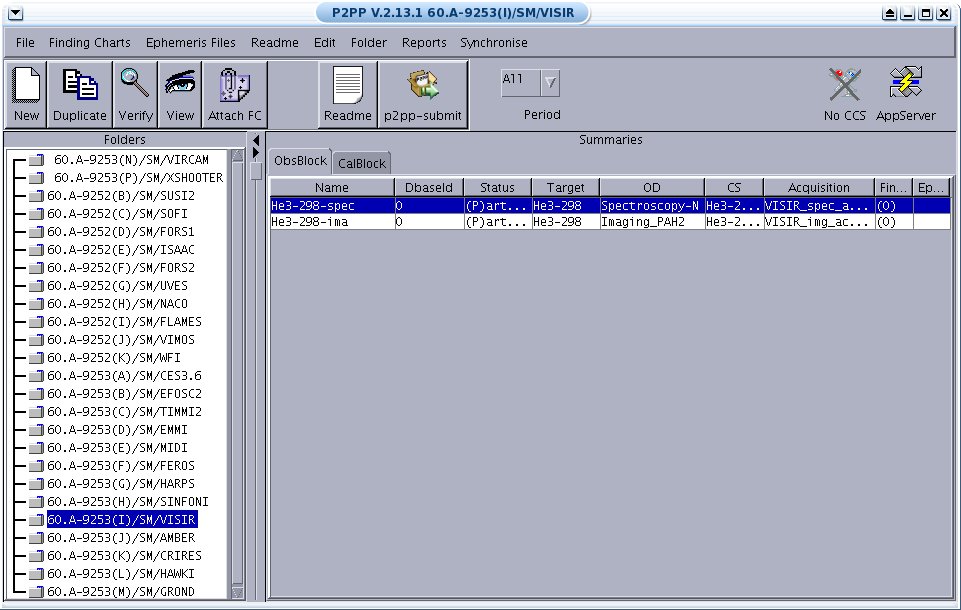Click the Spectroscopy-N OD cell
961x610 pixels.
pyautogui.click(x=651, y=205)
